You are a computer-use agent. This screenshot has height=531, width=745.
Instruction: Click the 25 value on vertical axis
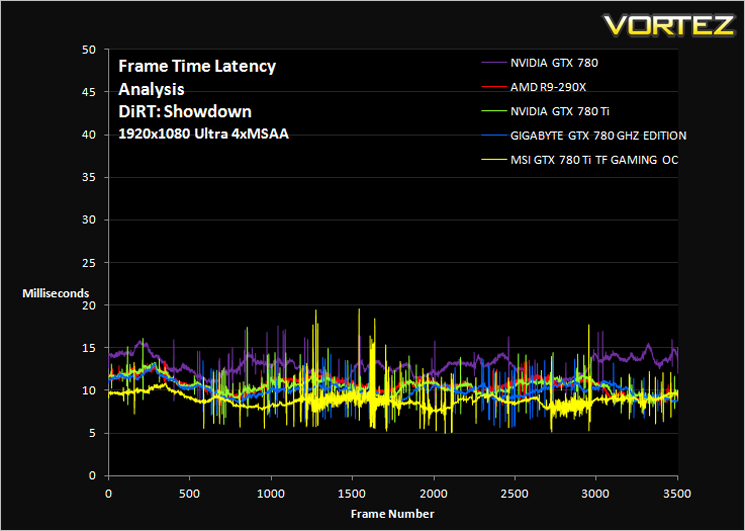pos(90,263)
